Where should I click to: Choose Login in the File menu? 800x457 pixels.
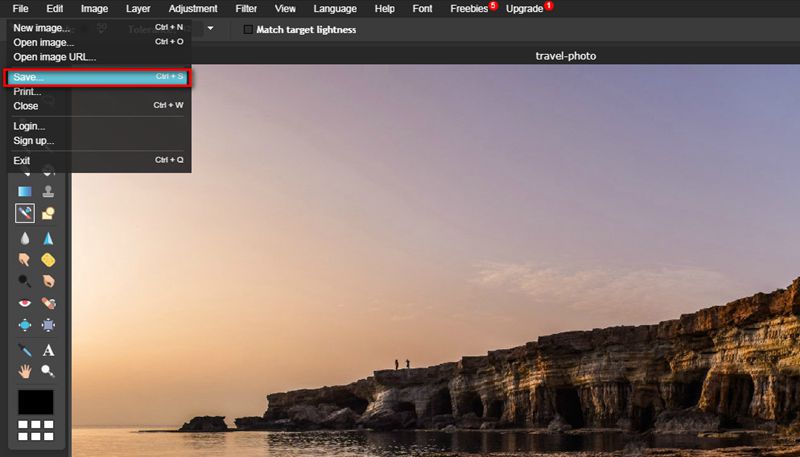(x=98, y=126)
